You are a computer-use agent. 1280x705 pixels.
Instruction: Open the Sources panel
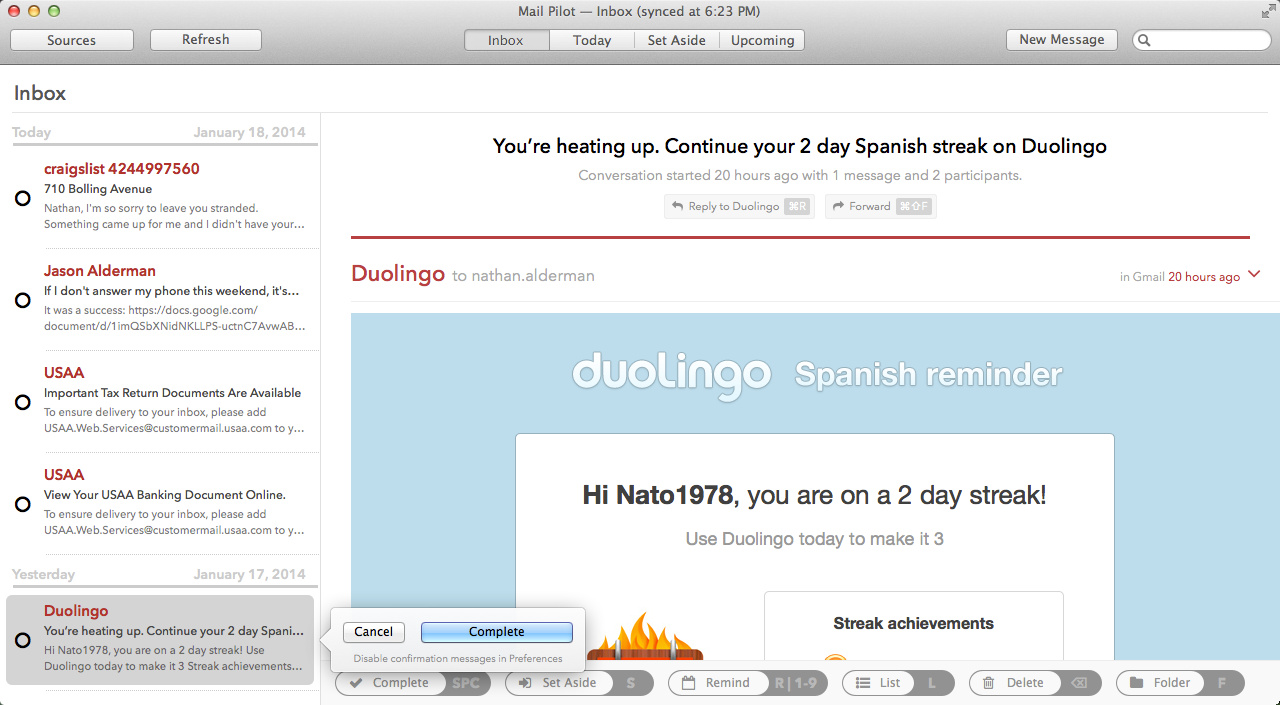[72, 40]
